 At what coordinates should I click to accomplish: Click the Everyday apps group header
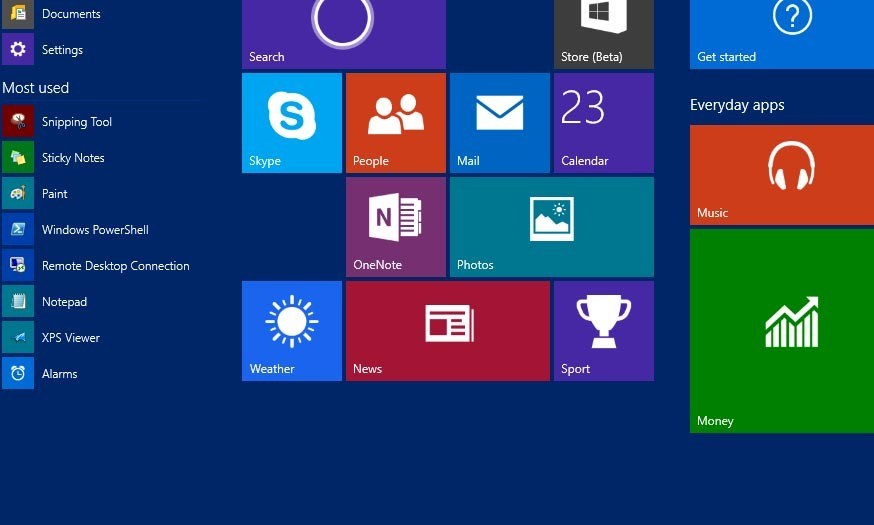coord(737,105)
